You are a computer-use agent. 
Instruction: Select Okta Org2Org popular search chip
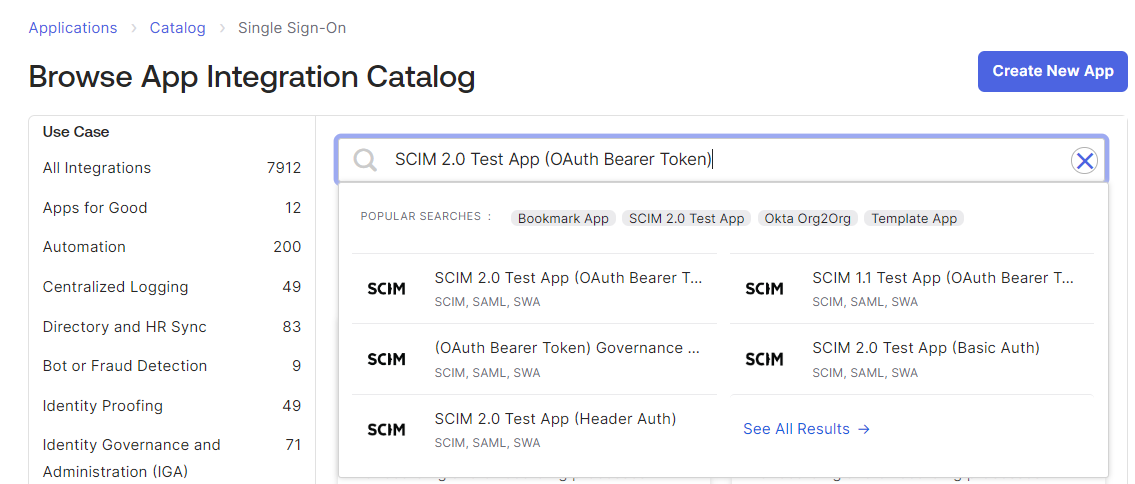coord(808,218)
